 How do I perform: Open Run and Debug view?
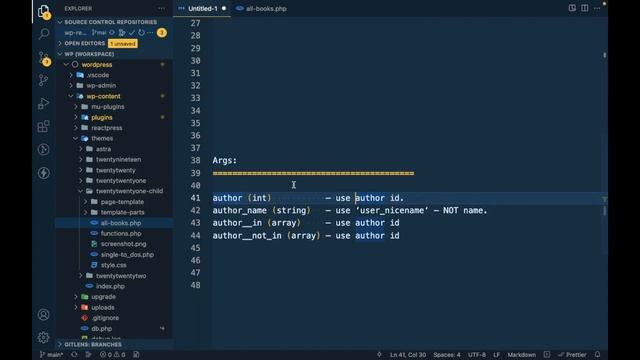pos(44,103)
